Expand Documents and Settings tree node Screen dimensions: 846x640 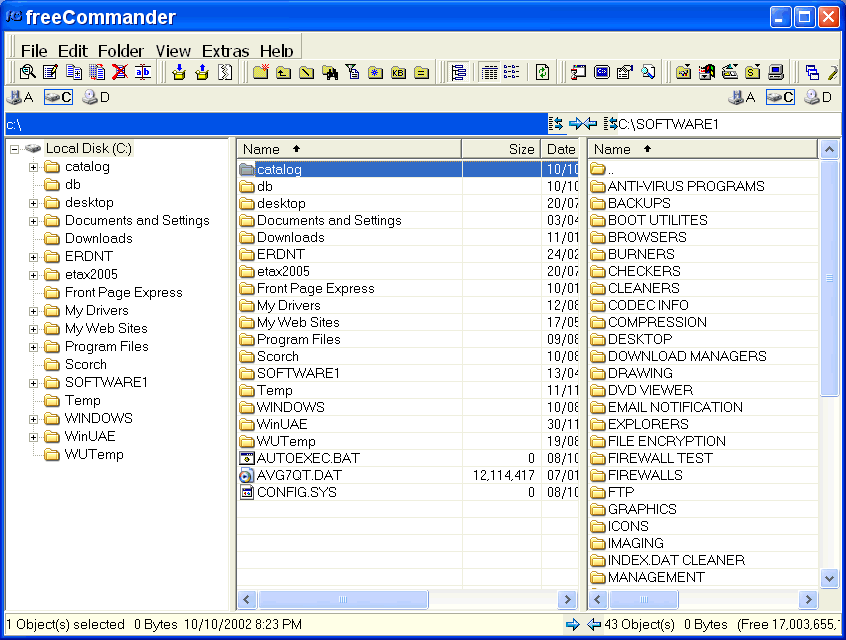pos(33,221)
